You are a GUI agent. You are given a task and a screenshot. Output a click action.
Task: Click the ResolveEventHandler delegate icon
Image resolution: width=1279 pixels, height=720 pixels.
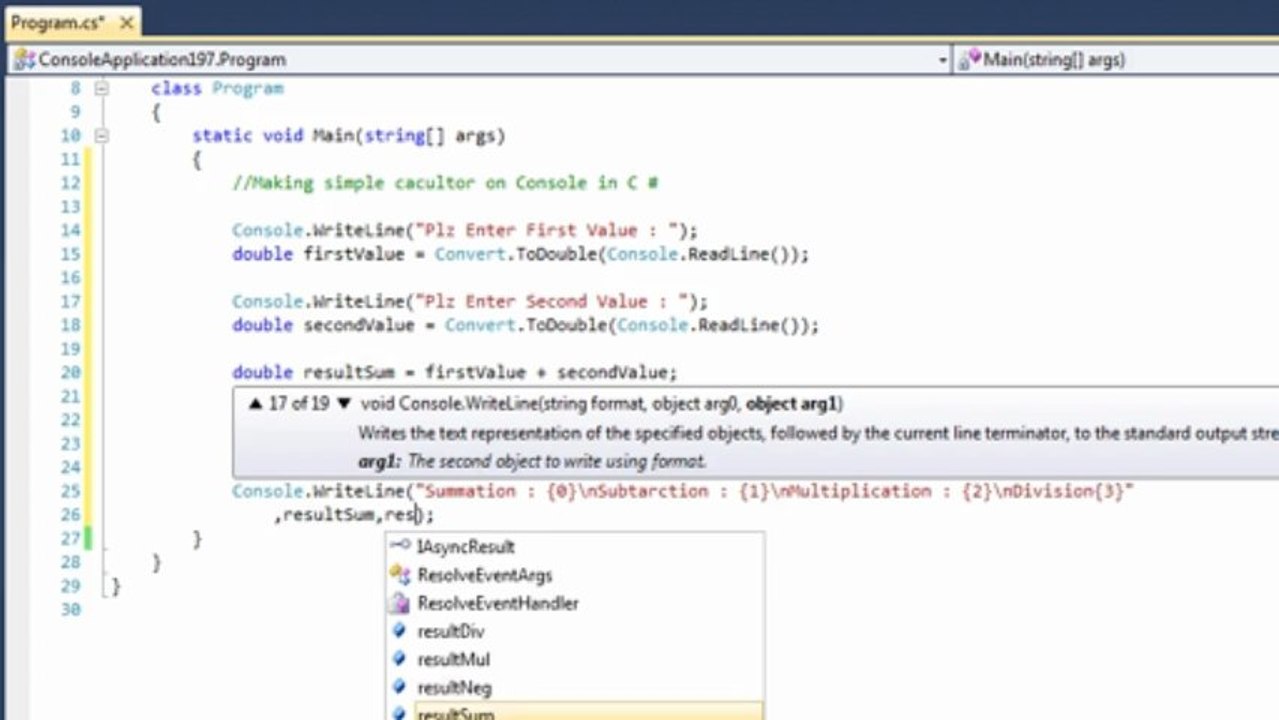tap(400, 603)
